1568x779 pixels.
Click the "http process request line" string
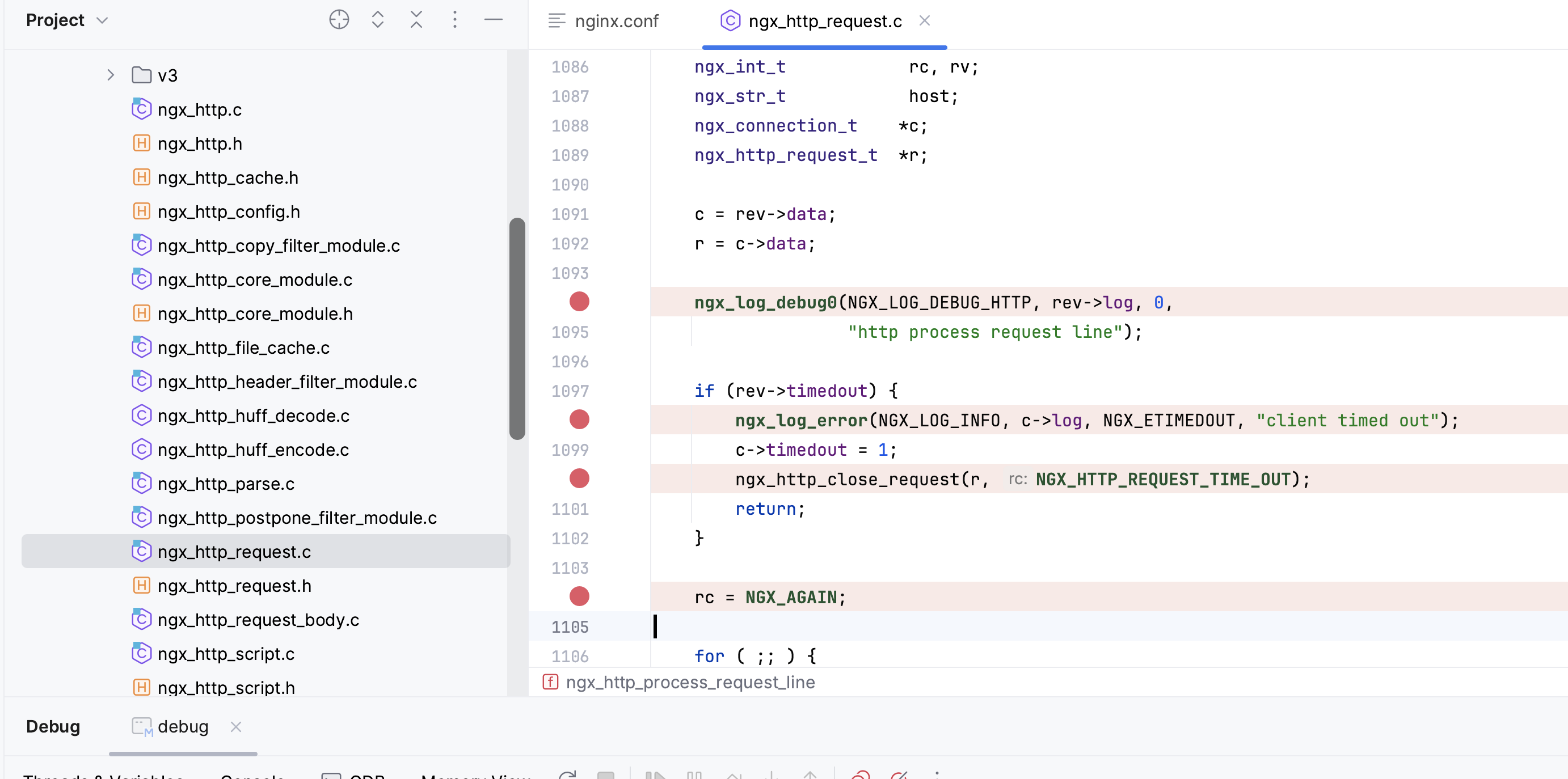coord(985,332)
